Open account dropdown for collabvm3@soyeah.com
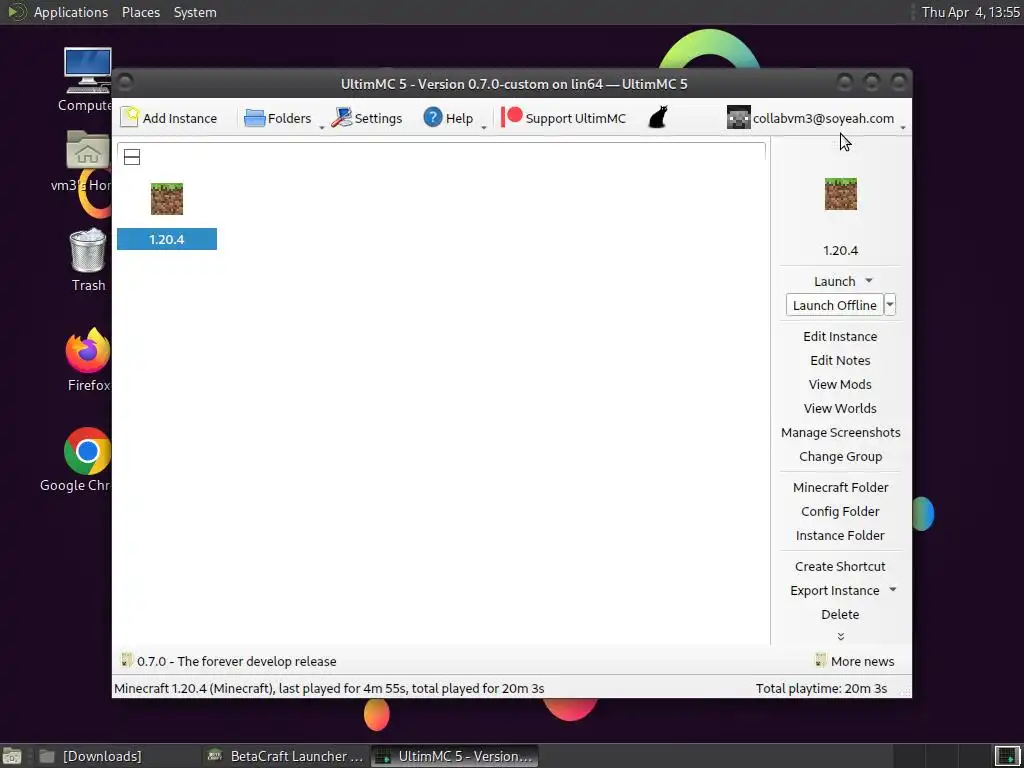 tap(903, 127)
